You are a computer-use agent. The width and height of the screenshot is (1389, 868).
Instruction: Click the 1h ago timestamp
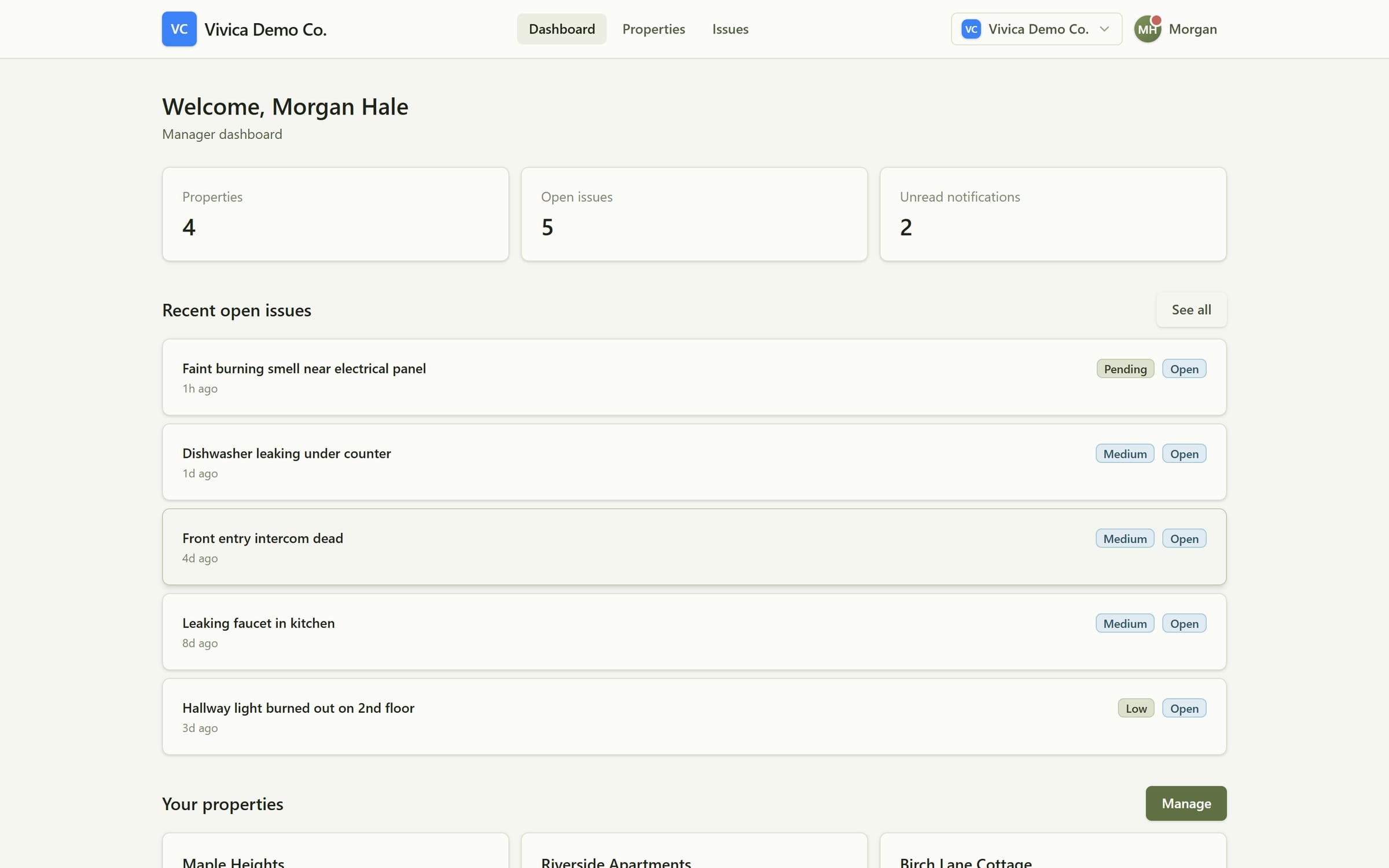200,389
